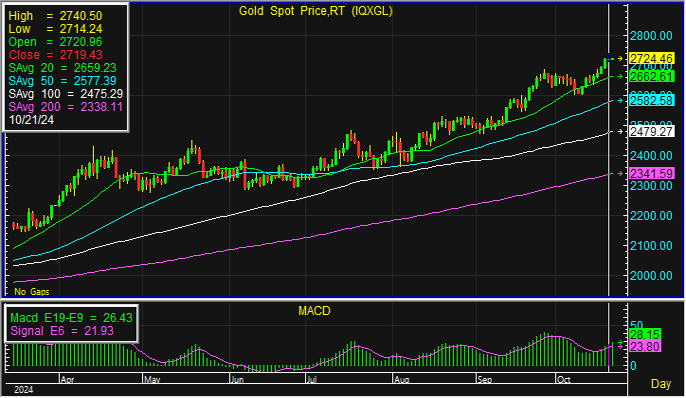Click the Sep label on the time axis

[485, 380]
